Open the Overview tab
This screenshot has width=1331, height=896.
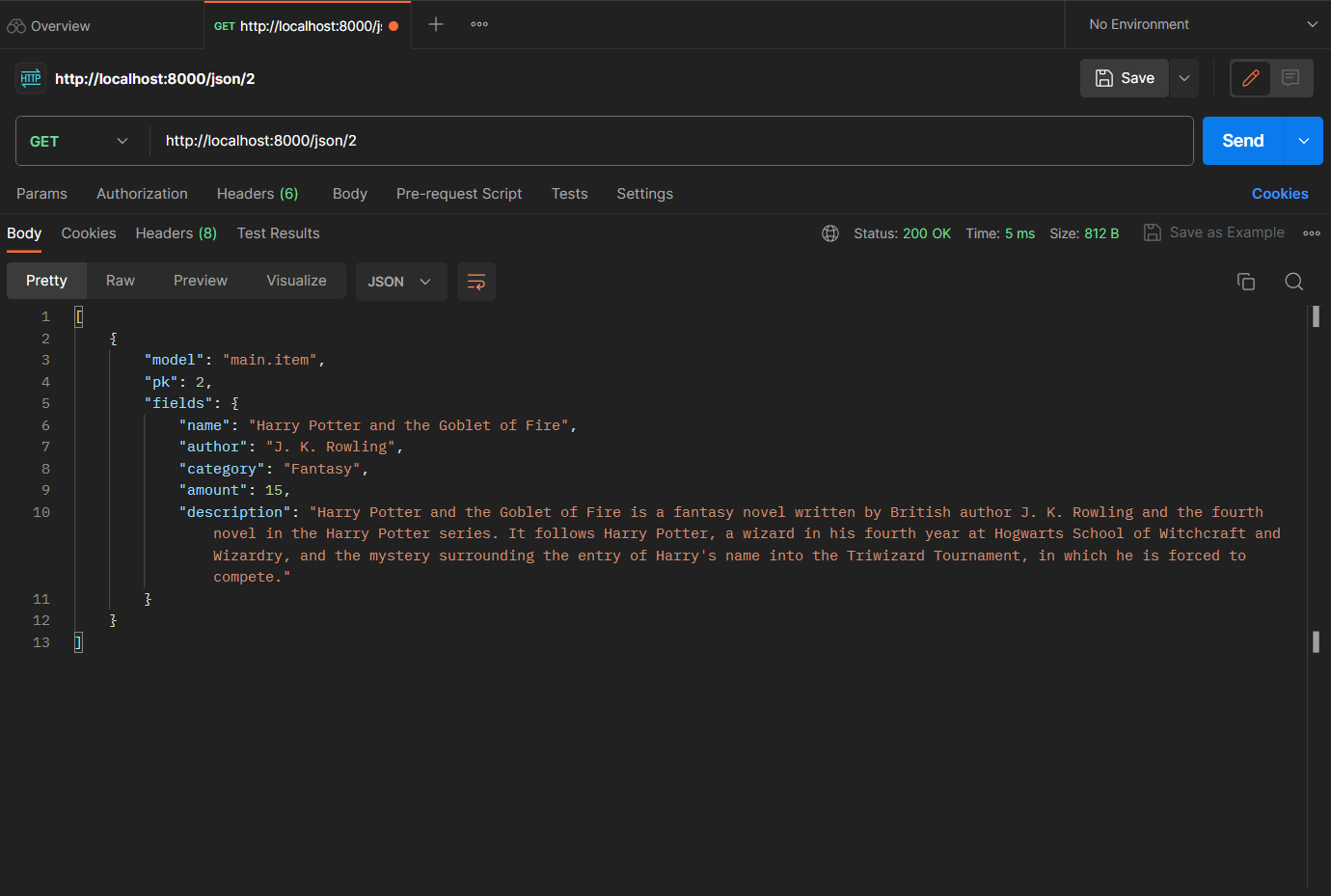coord(48,26)
